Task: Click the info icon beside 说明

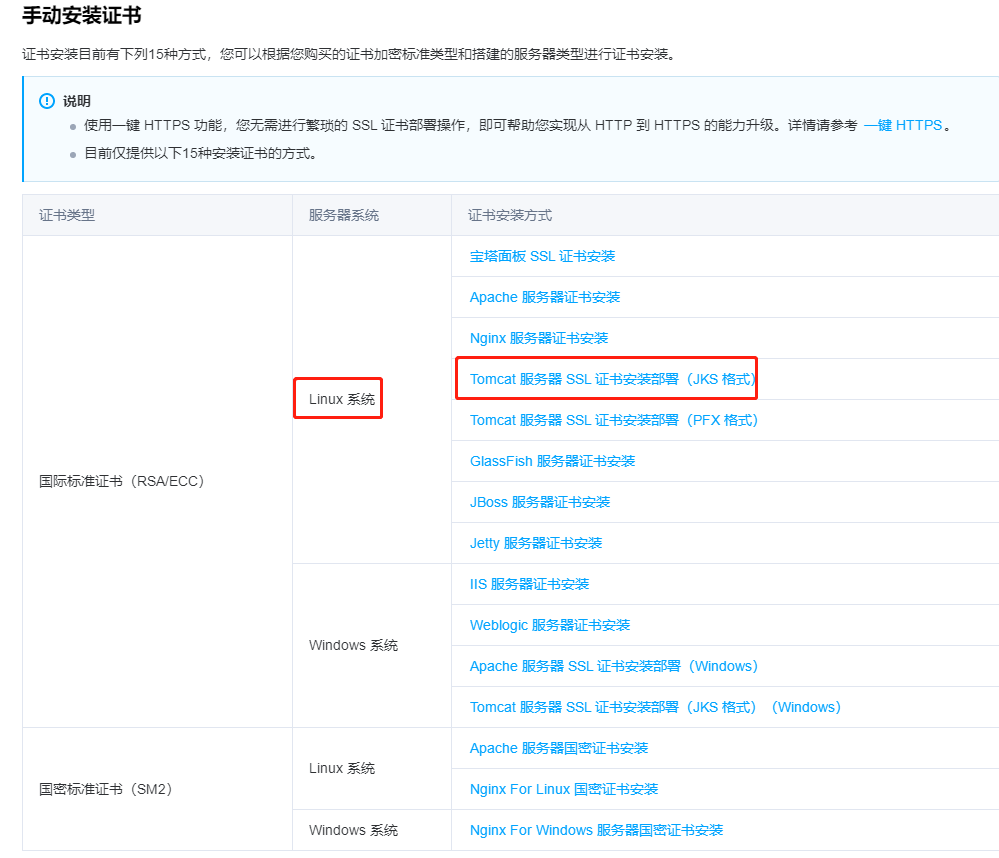Action: point(46,101)
